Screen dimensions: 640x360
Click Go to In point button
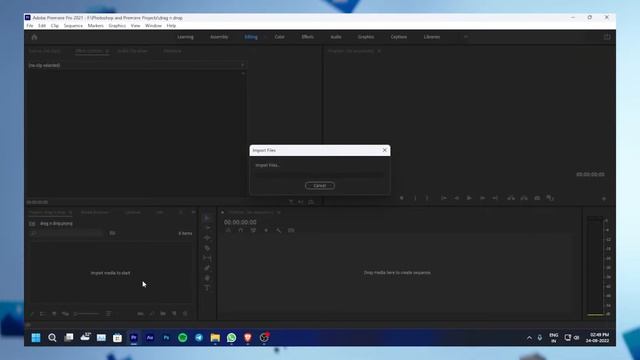[x=443, y=198]
